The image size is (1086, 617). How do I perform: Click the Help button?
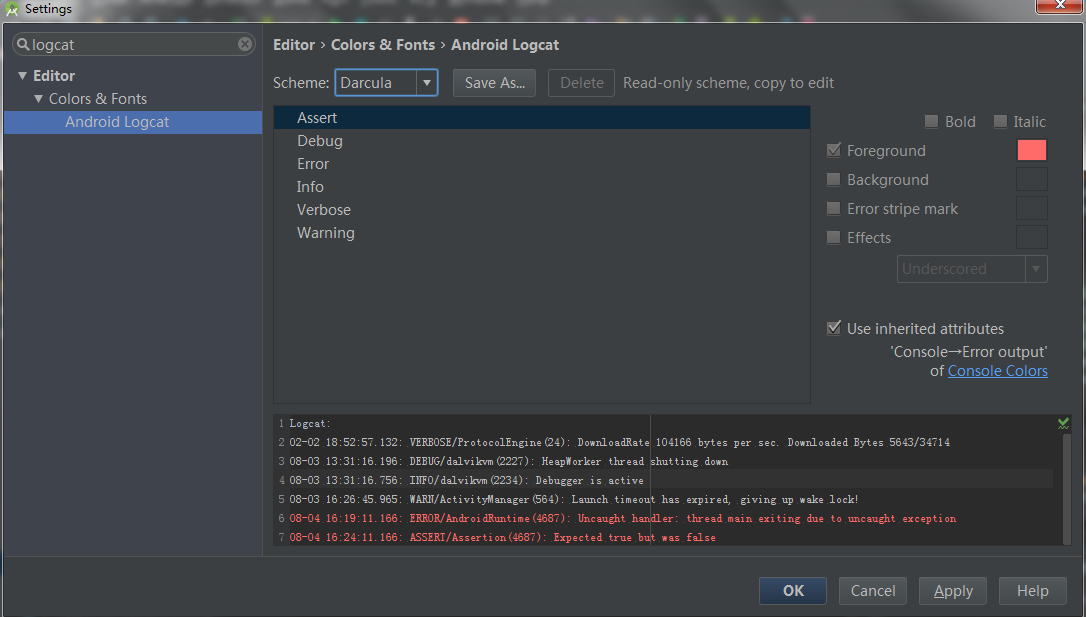(1033, 591)
